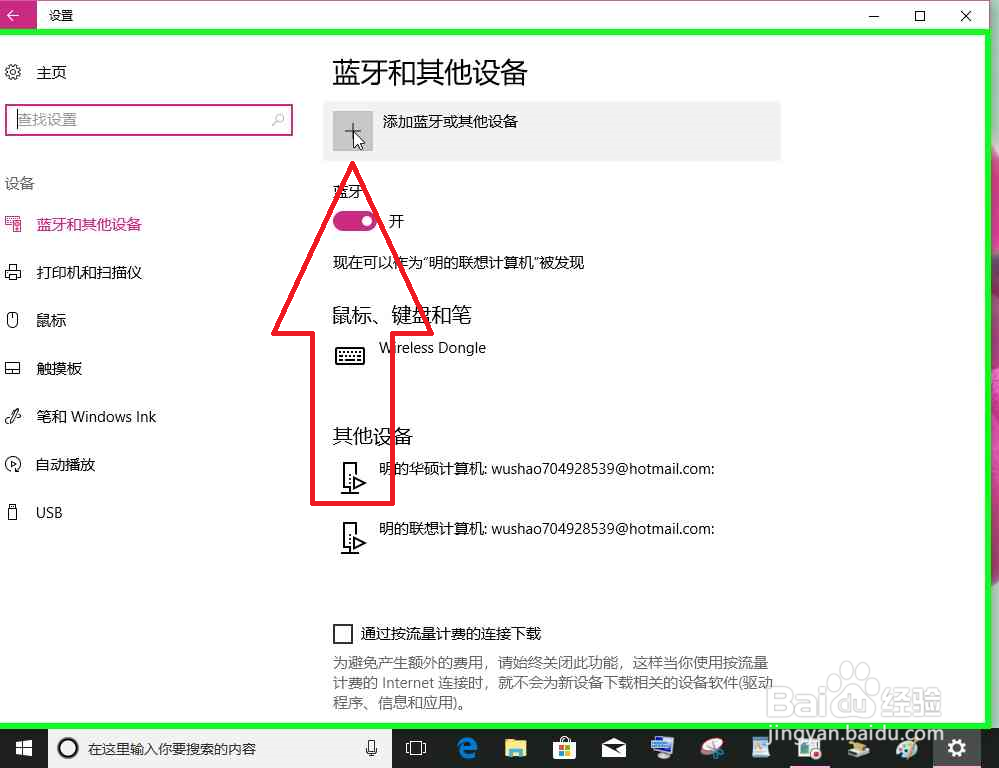Viewport: 999px width, 768px height.
Task: Click the back arrow in Settings title bar
Action: pos(14,15)
